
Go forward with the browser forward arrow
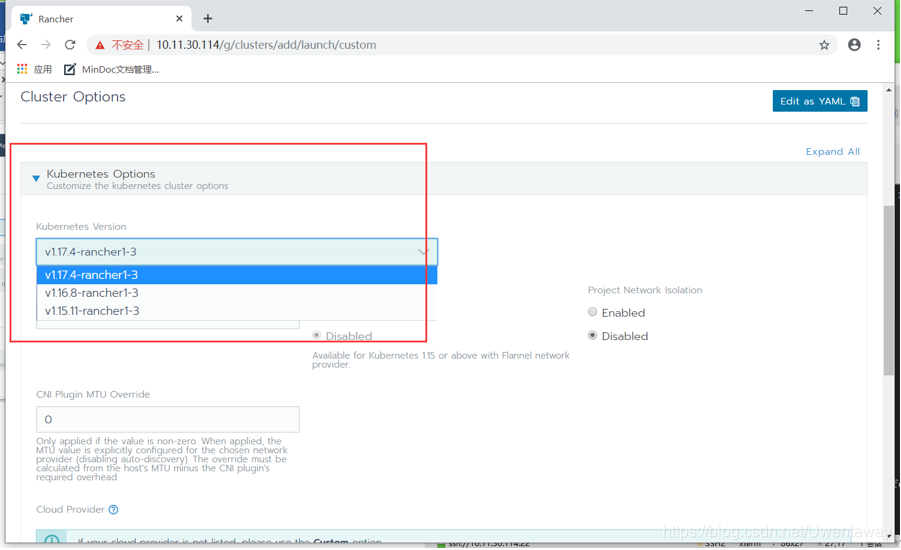tap(46, 45)
